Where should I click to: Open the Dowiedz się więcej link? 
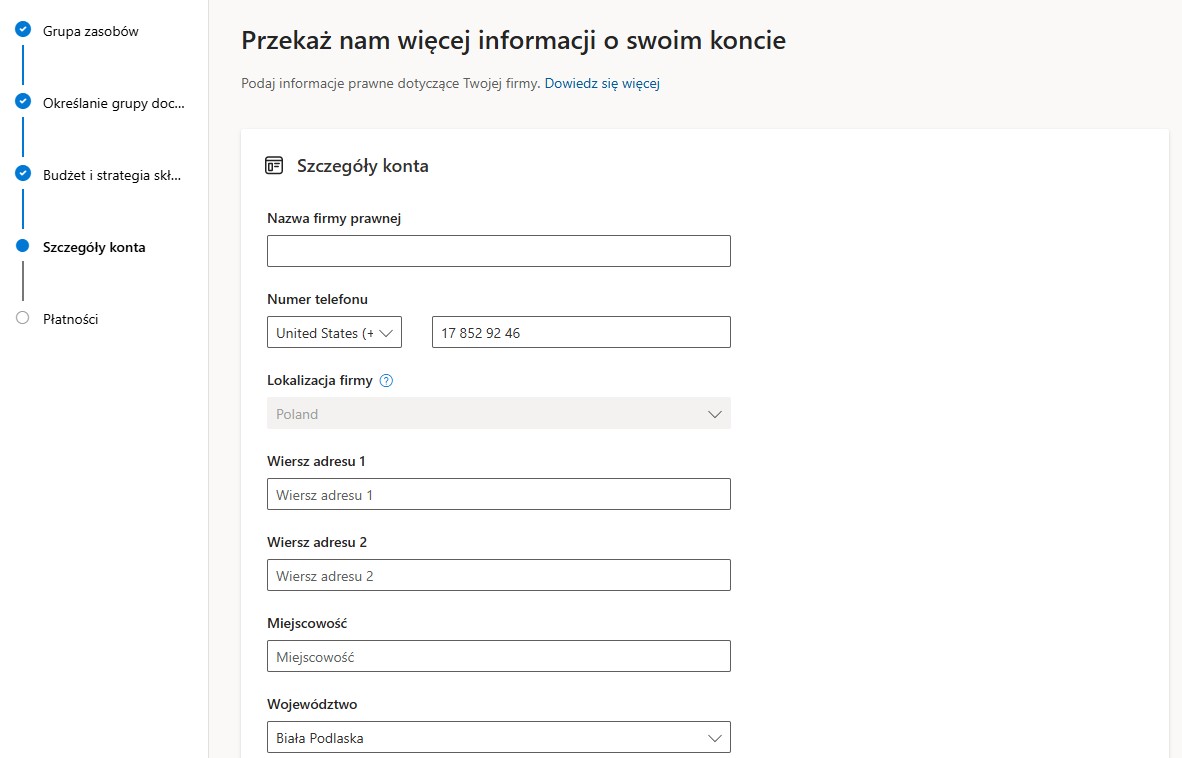(602, 84)
